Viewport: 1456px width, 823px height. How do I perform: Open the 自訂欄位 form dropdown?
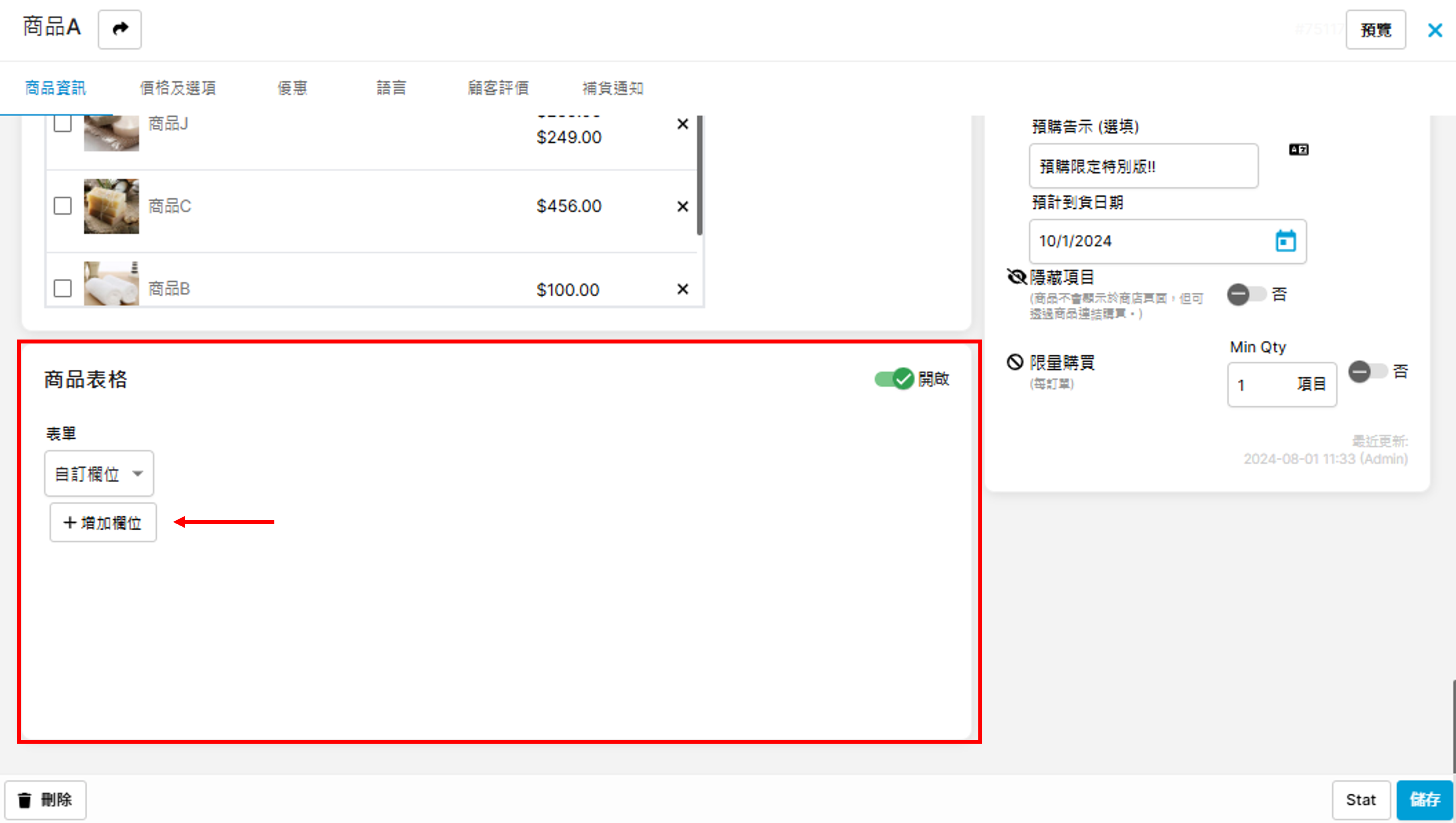click(99, 474)
